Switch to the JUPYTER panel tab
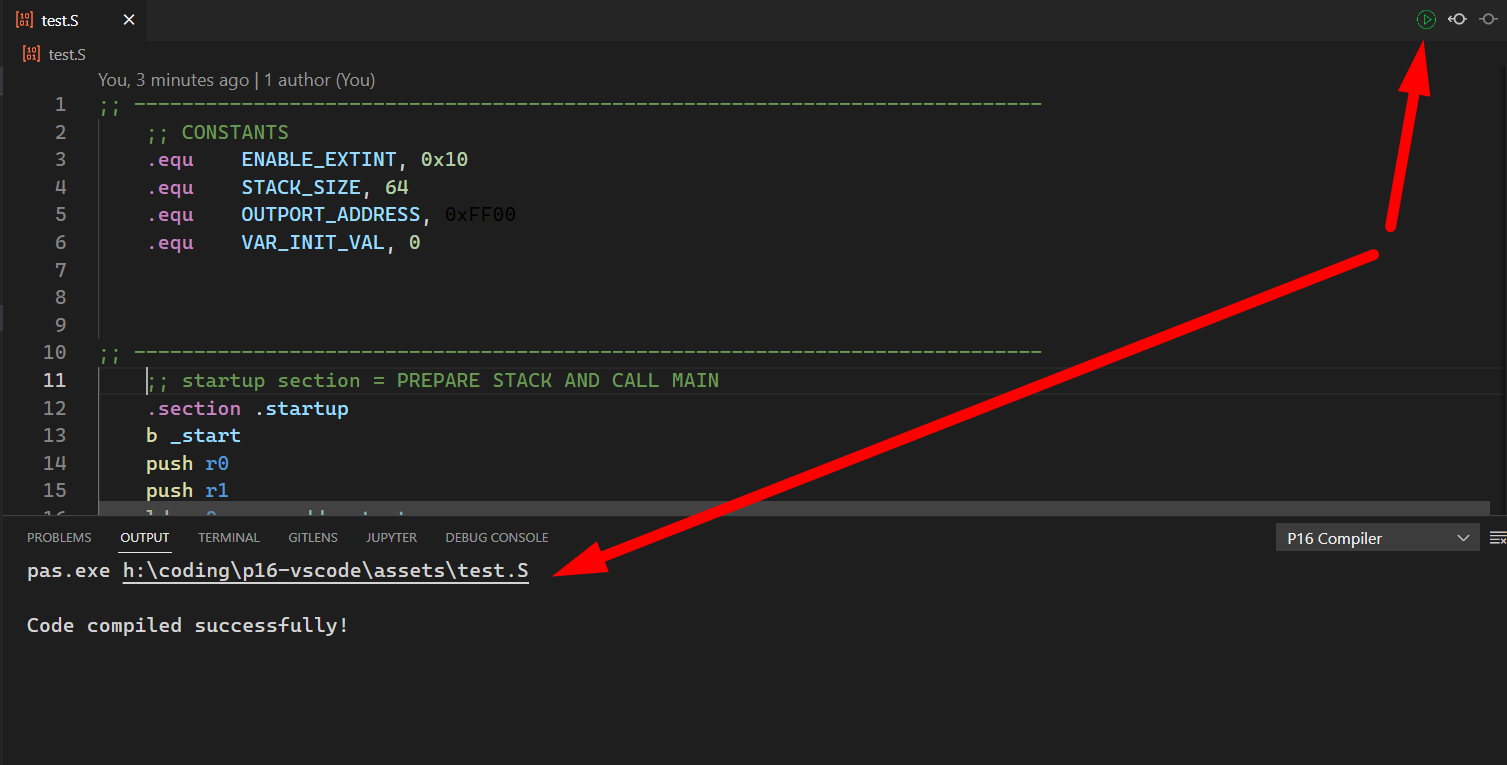Screen dimensions: 1507x765 pyautogui.click(x=391, y=538)
